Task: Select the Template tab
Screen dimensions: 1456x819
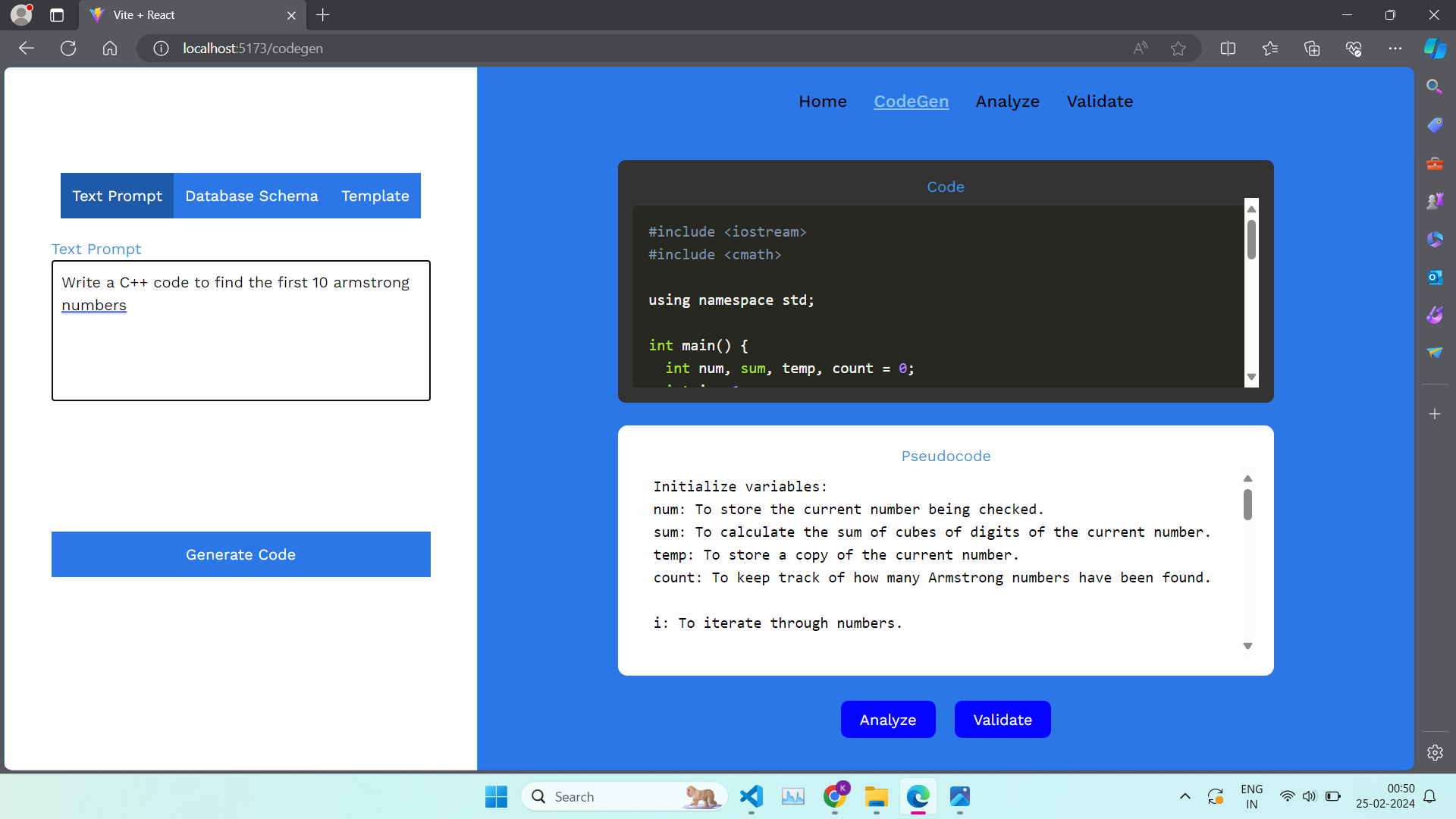Action: (x=375, y=196)
